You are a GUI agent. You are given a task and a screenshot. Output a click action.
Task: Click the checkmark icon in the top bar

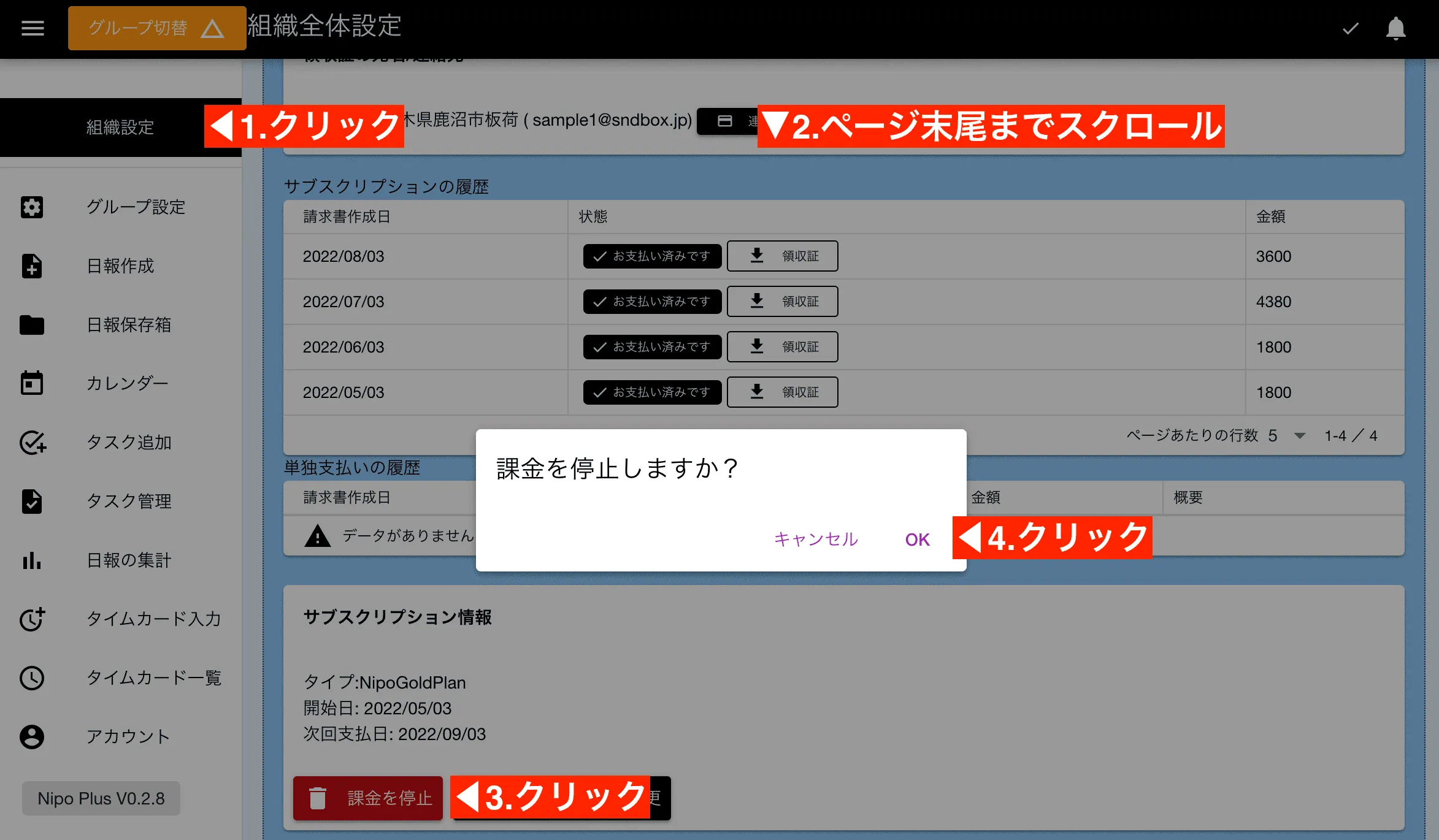1349,28
